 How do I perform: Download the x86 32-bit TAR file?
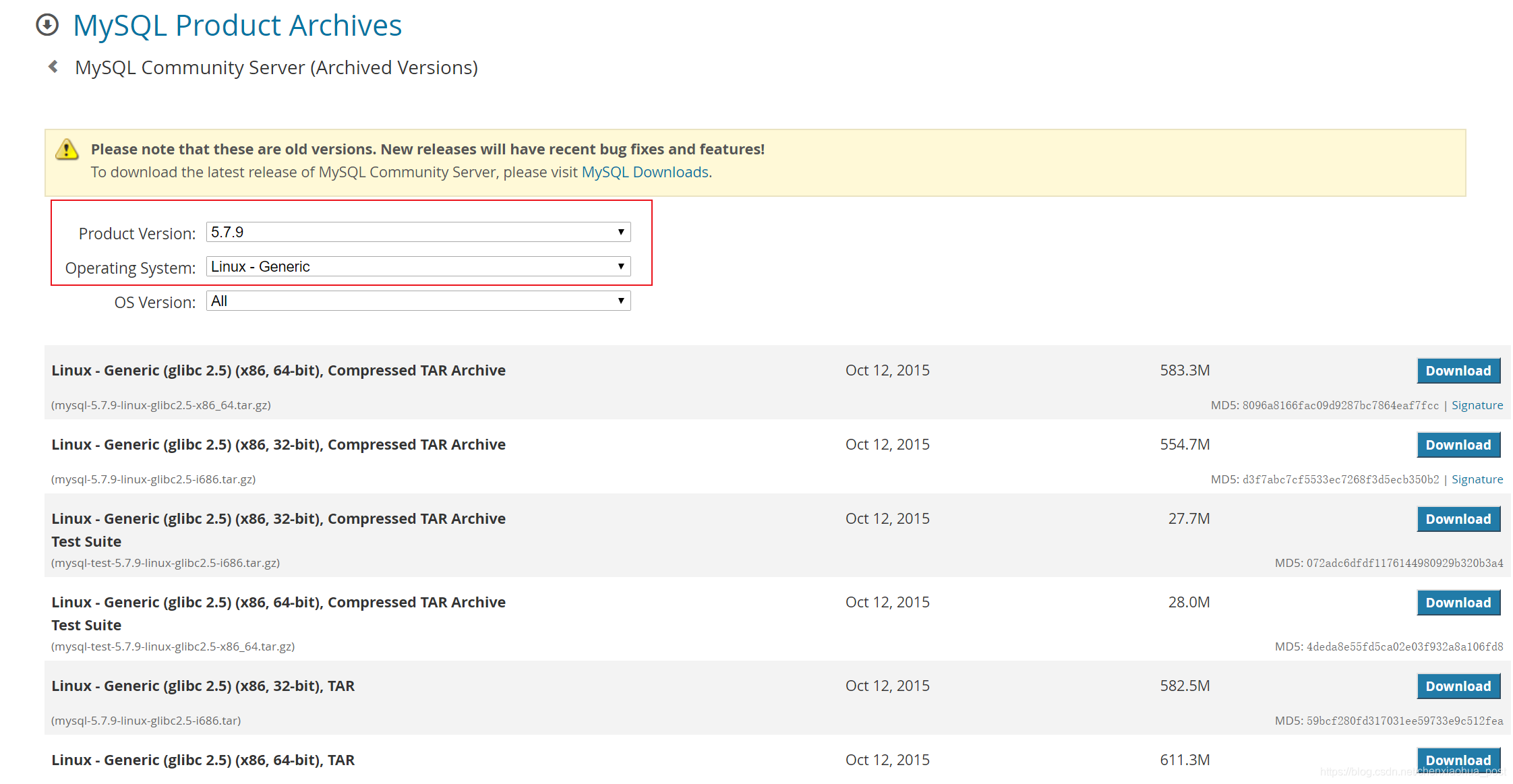pyautogui.click(x=1458, y=686)
